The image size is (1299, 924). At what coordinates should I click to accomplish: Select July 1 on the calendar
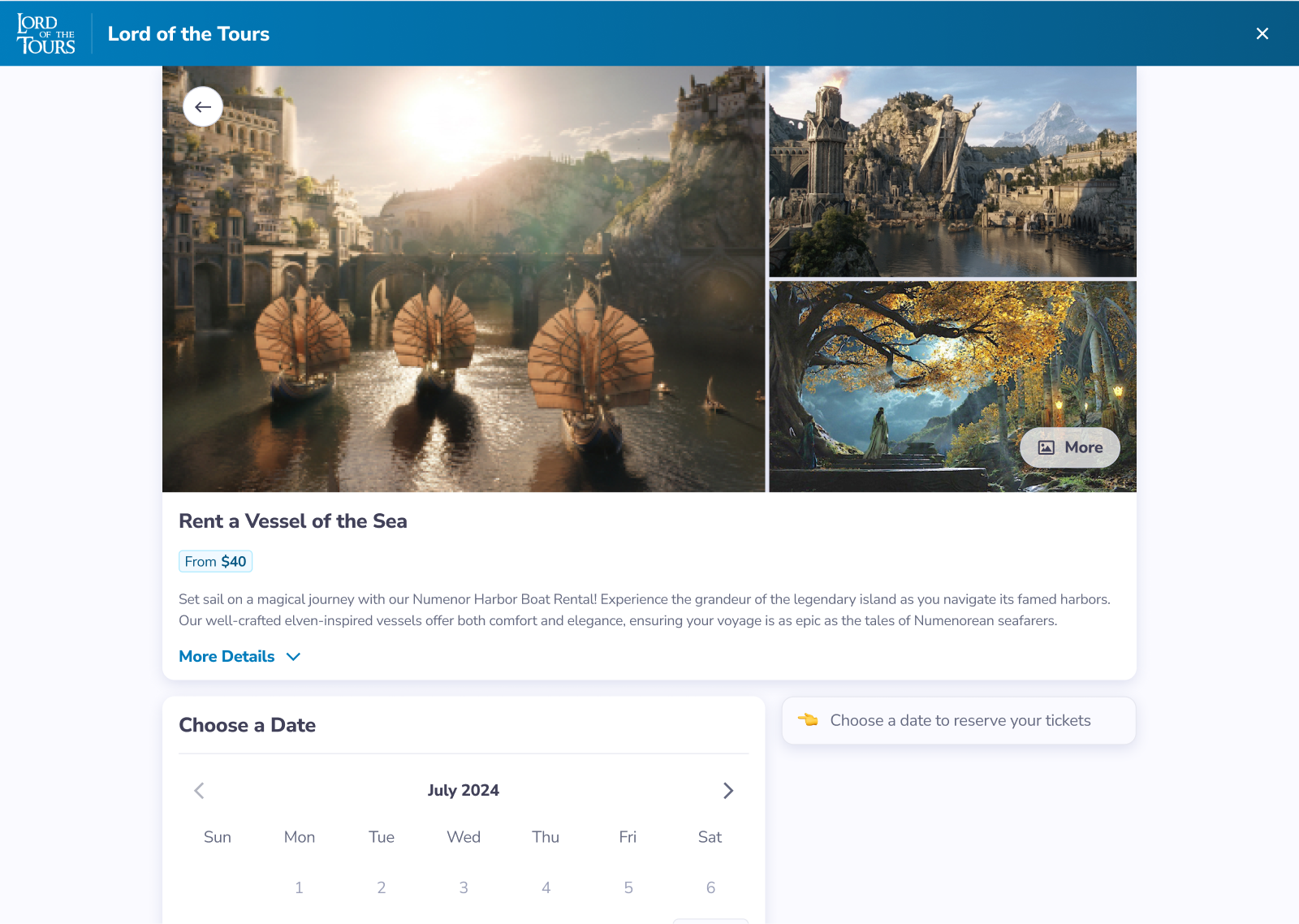point(299,887)
